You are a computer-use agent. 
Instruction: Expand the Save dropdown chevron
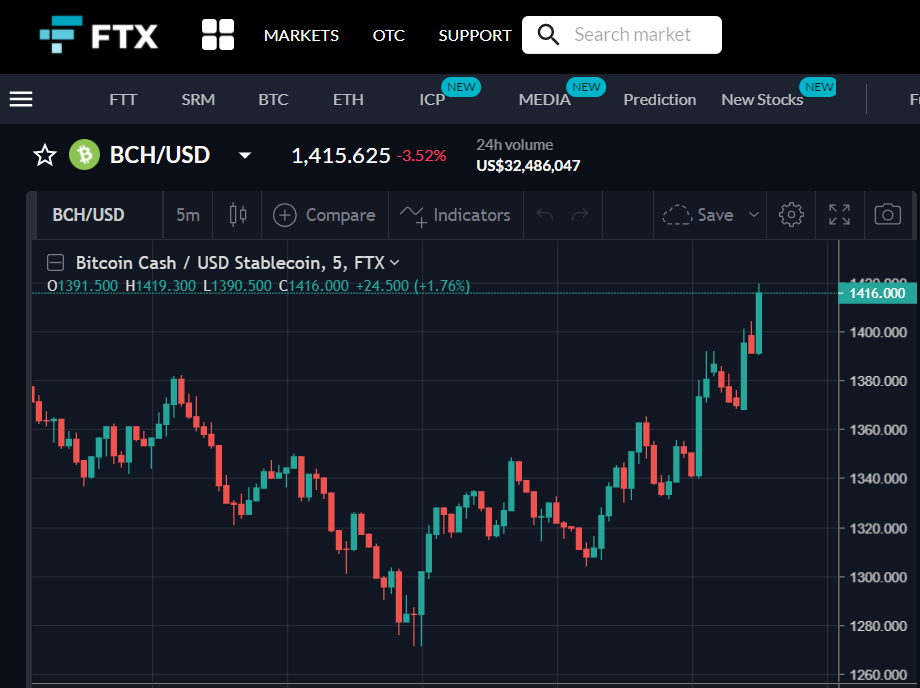(754, 215)
